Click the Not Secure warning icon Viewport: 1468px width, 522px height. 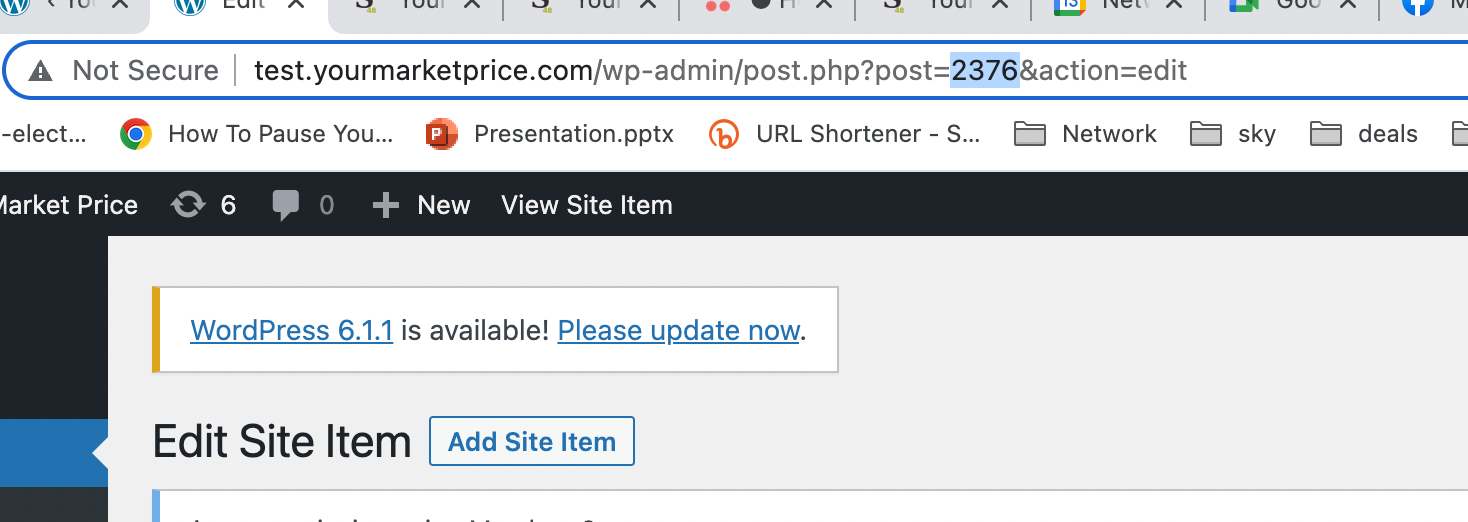pyautogui.click(x=40, y=71)
